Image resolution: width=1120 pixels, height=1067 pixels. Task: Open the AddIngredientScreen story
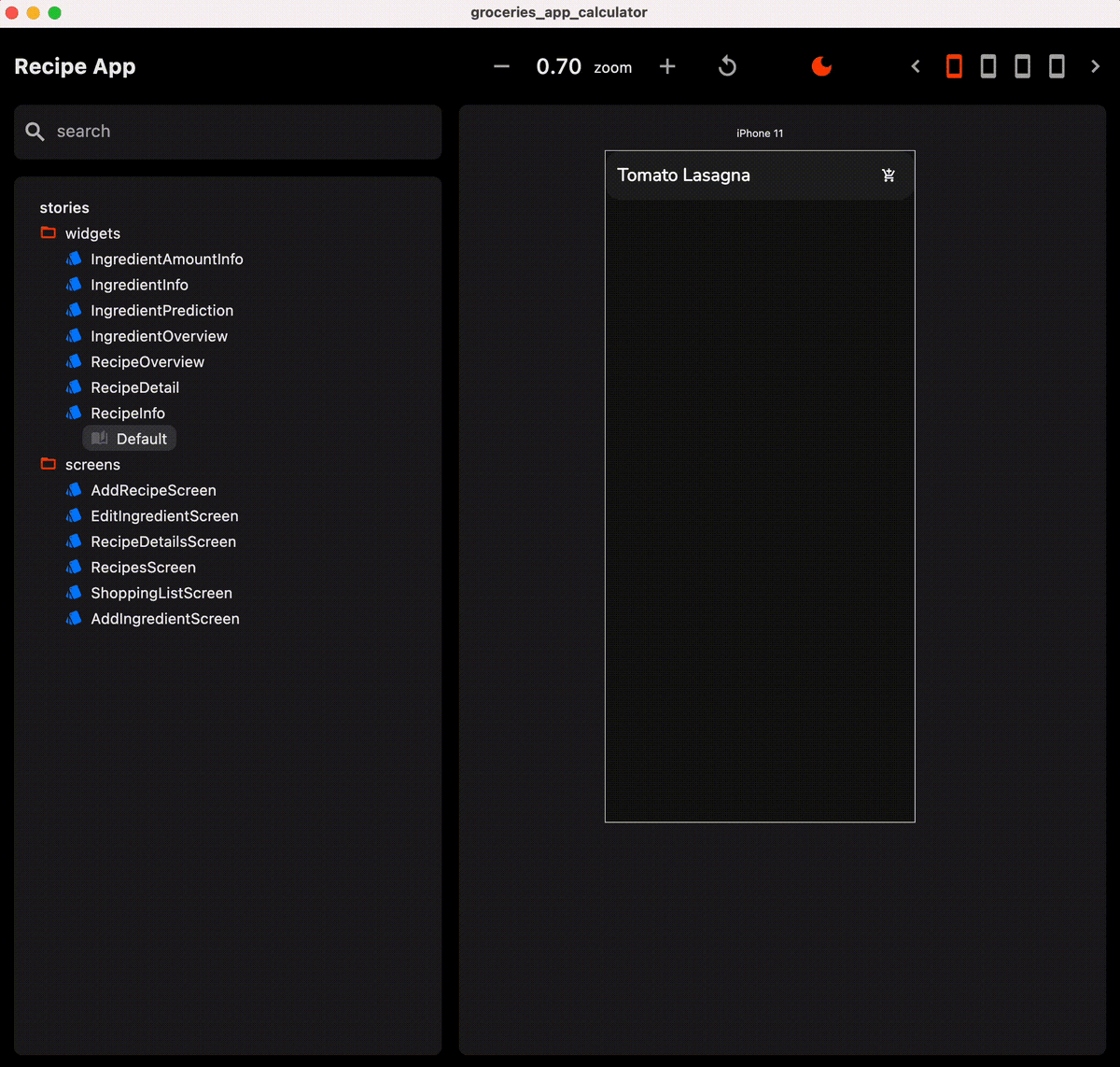(165, 619)
